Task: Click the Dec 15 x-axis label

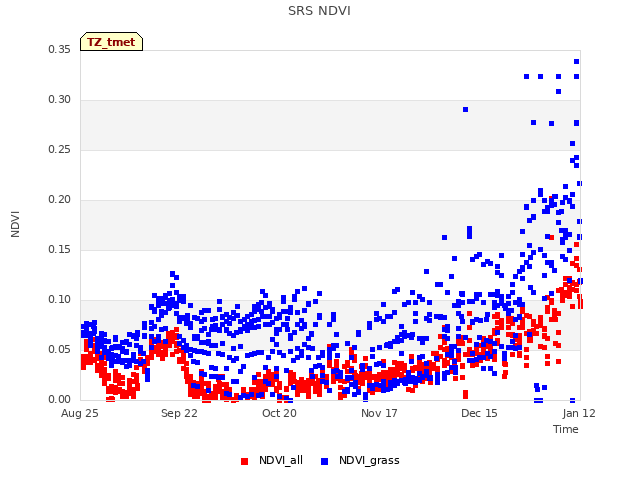Action: 479,413
